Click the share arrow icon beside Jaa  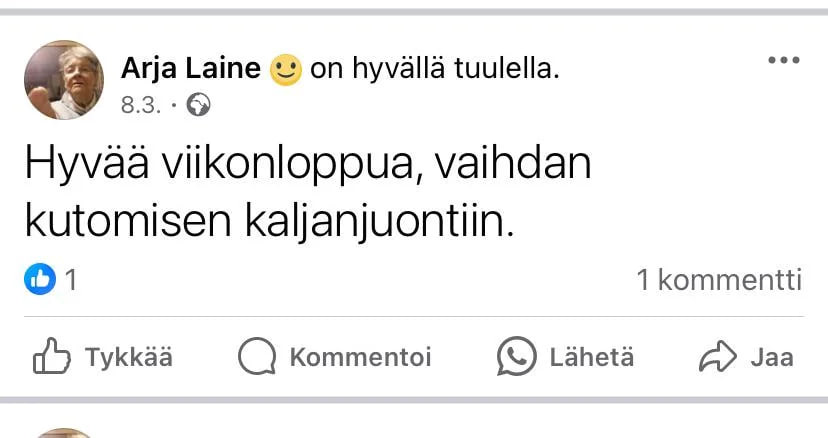(x=717, y=357)
